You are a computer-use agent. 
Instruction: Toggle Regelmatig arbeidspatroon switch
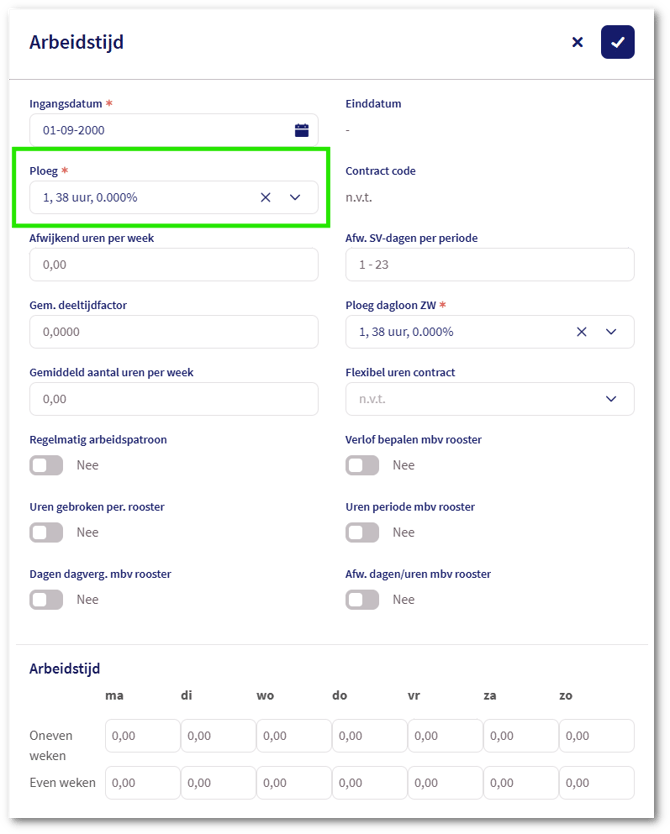47,465
